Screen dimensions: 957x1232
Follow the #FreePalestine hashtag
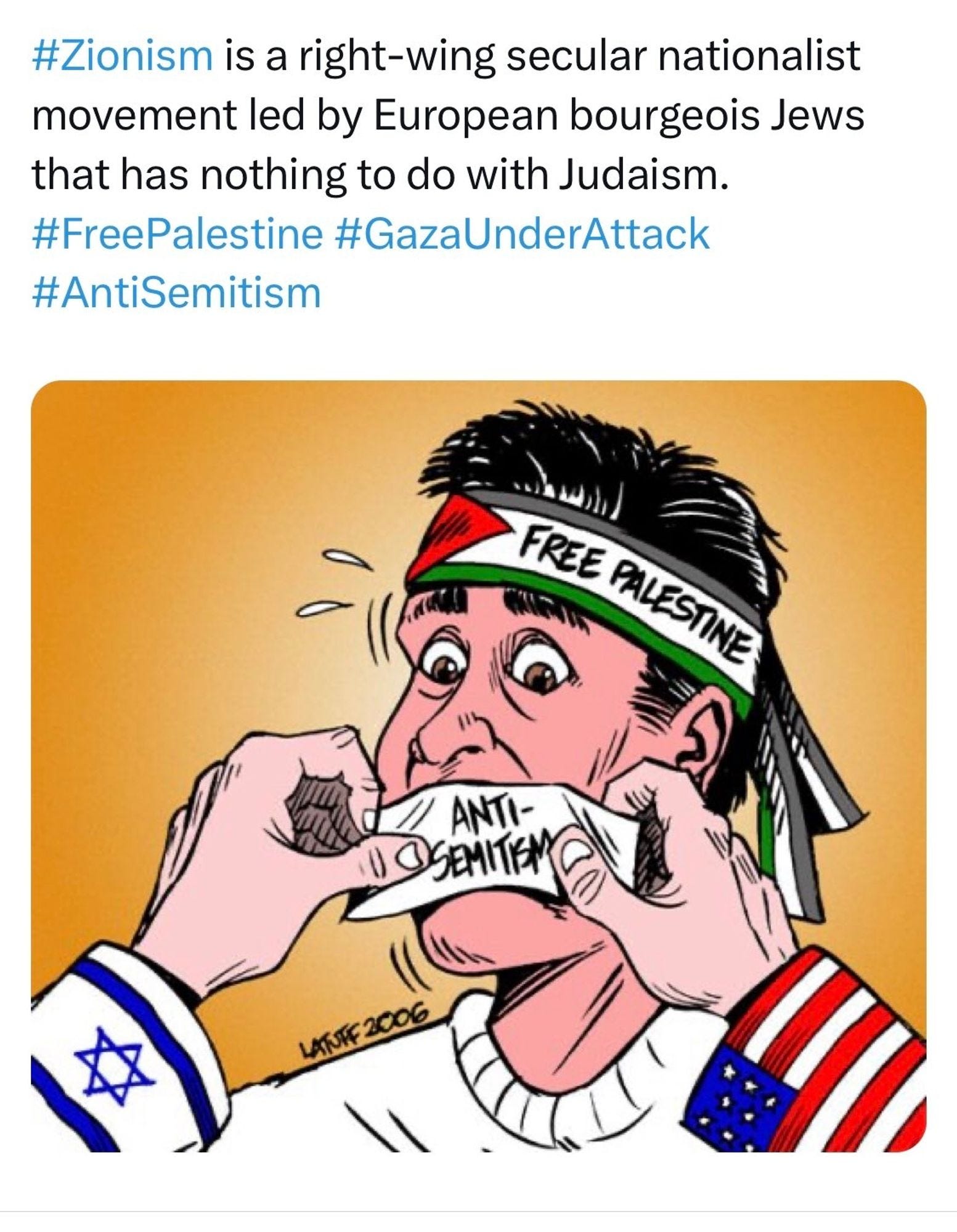(176, 234)
